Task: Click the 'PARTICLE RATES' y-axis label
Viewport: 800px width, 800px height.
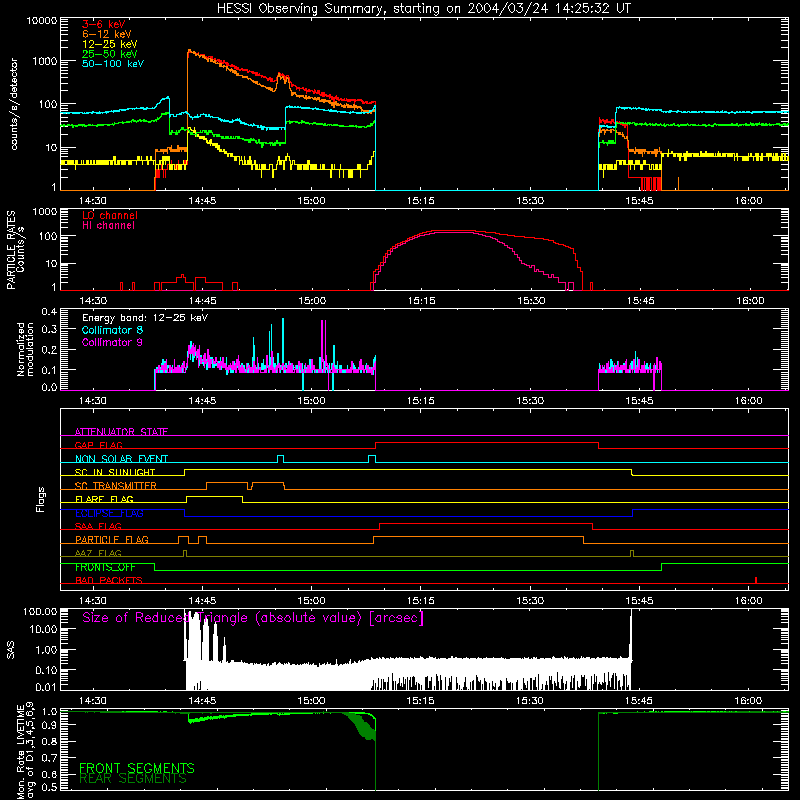Action: 11,249
